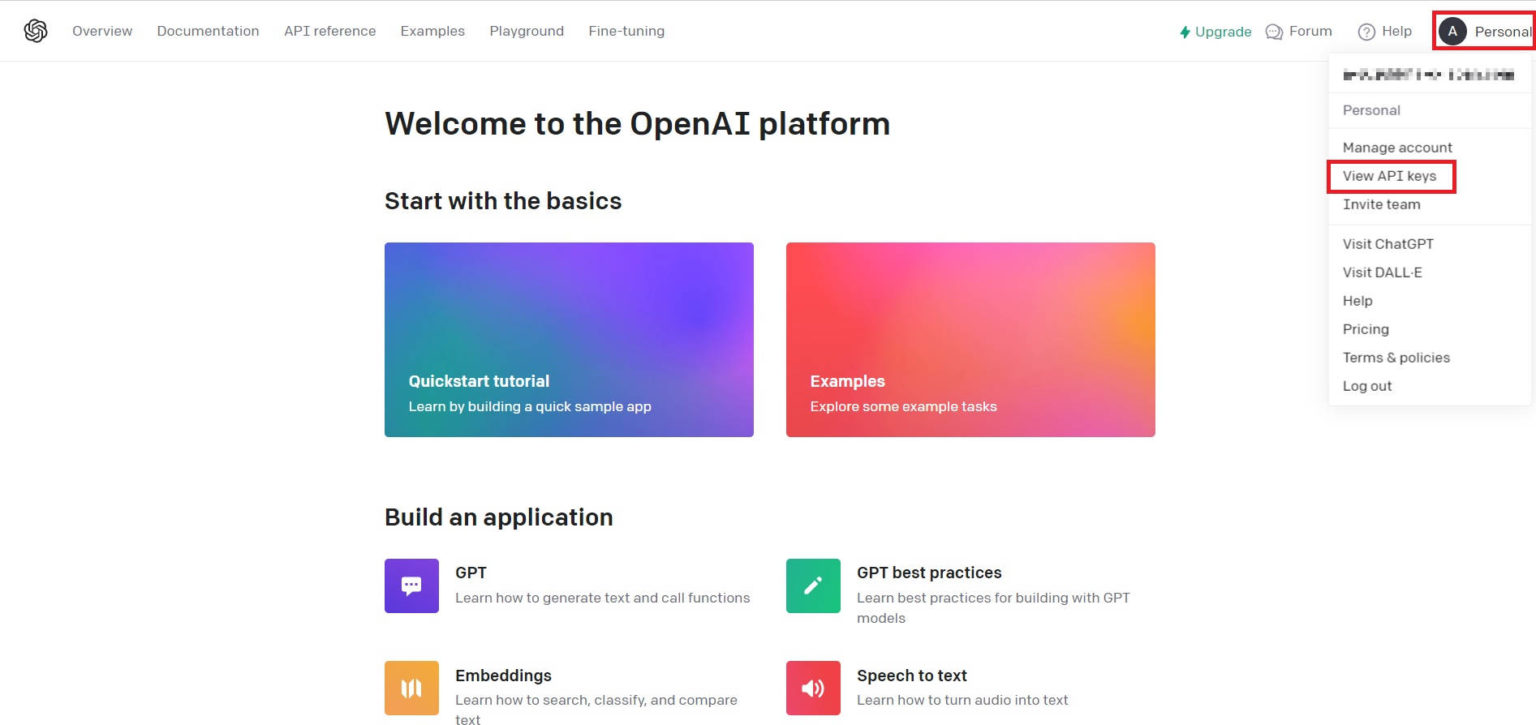Select the orange Embeddings icon
The width and height of the screenshot is (1536, 725).
pos(411,687)
